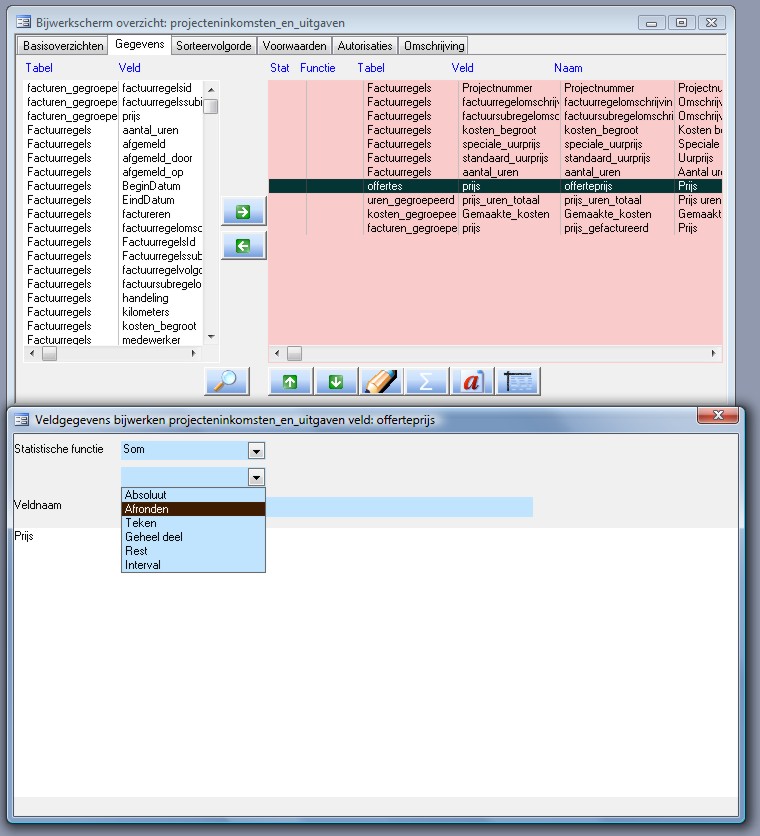Select Projectnummer row in right list
Viewport: 760px width, 836px height.
pyautogui.click(x=495, y=88)
